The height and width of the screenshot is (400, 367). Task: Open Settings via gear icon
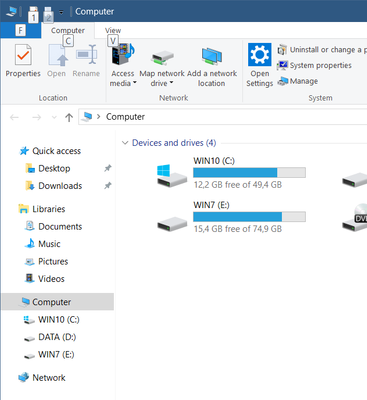click(x=260, y=55)
